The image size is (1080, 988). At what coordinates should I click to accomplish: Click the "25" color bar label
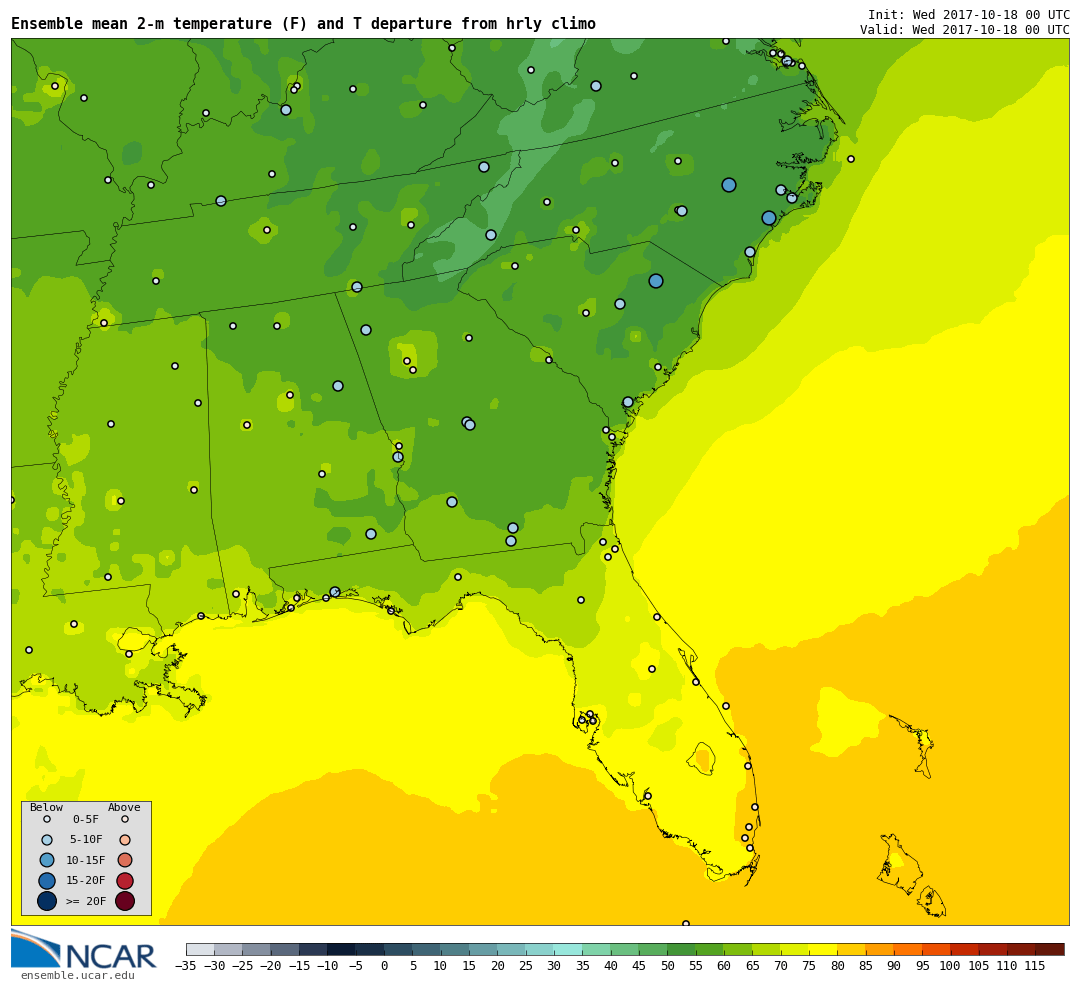coord(526,966)
